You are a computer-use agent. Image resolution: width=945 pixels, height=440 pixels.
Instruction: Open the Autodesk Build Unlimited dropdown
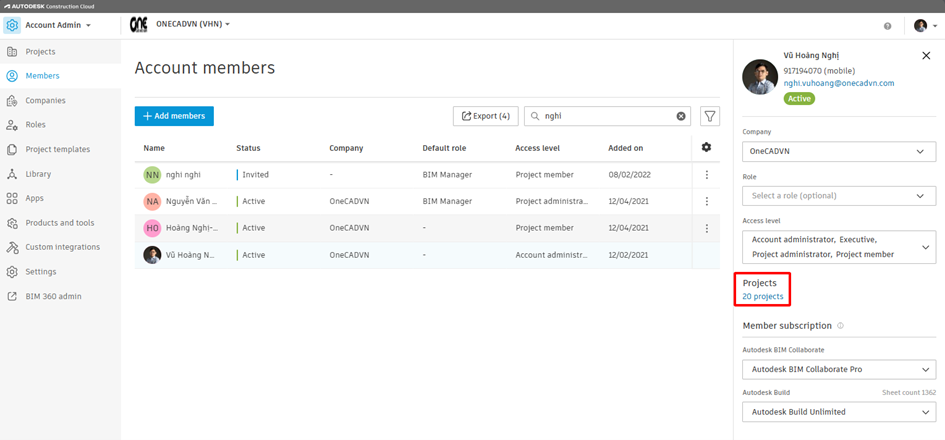[x=839, y=412]
